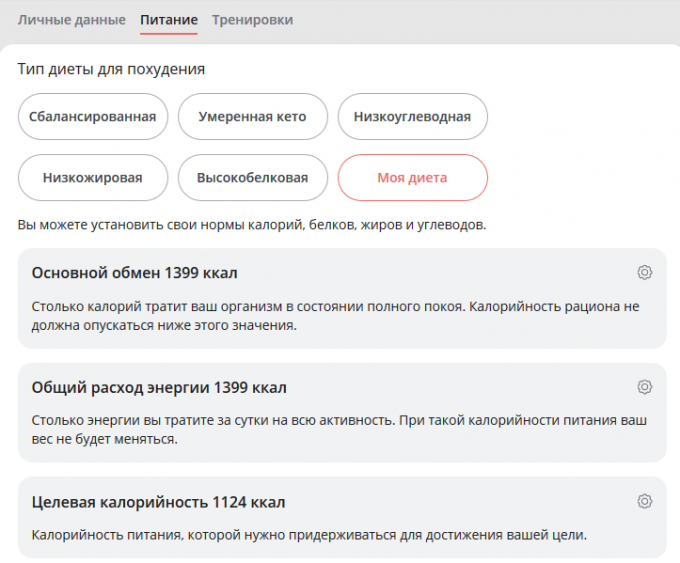The width and height of the screenshot is (680, 563).
Task: Click the Основной обмен 1399 ккал heading
Action: click(x=135, y=273)
